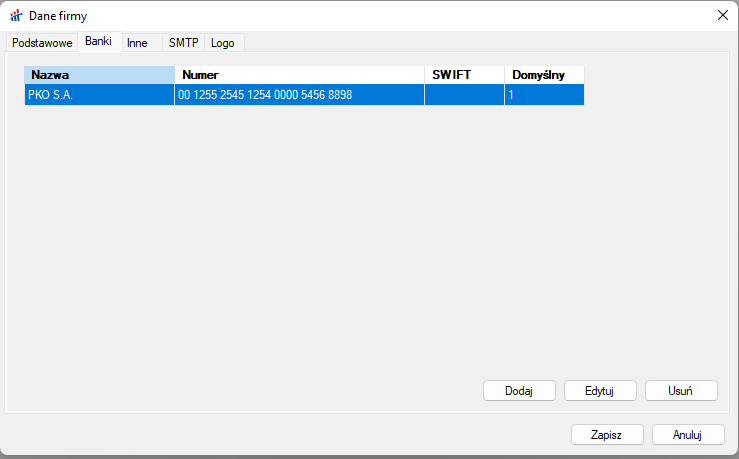Open the Inne tab

137,43
